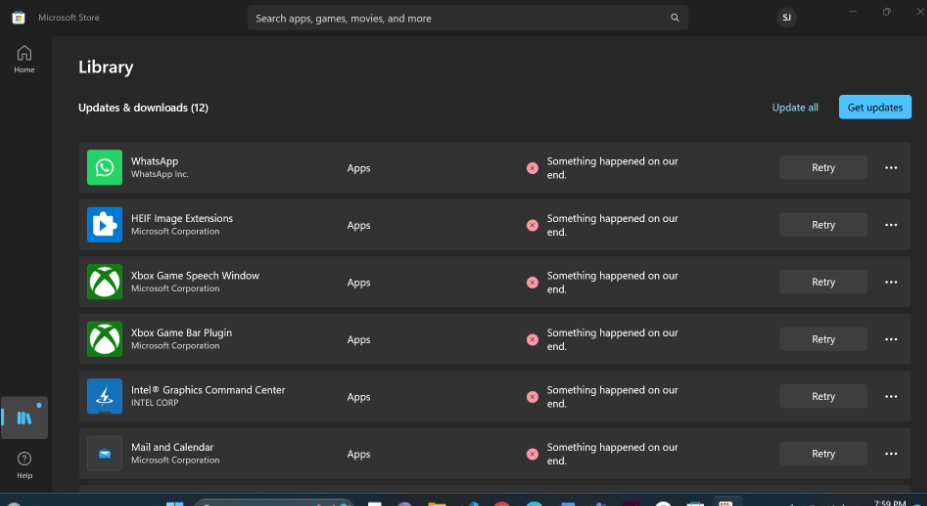
Task: Click error icon on Xbox Game Bar Plugin row
Action: point(533,339)
